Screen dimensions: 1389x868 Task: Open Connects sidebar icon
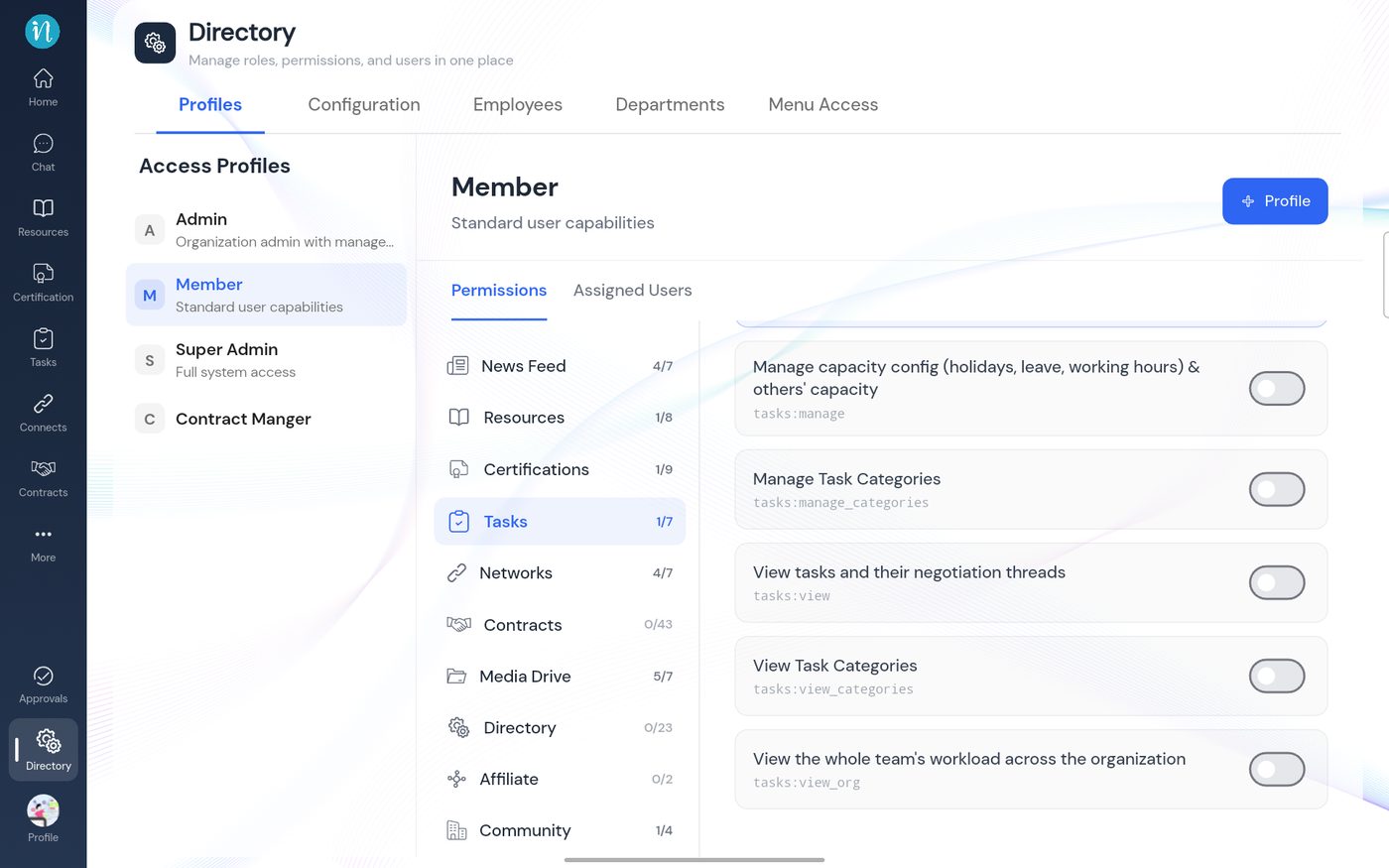(43, 413)
